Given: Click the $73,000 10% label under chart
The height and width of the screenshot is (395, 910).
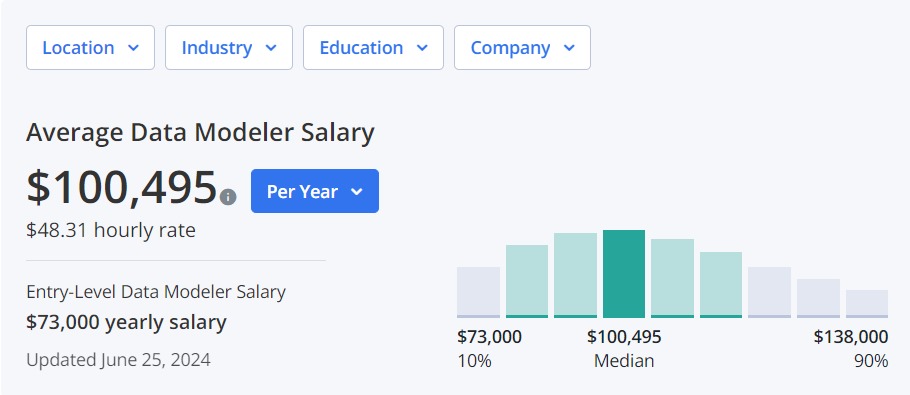Looking at the screenshot, I should pos(489,349).
